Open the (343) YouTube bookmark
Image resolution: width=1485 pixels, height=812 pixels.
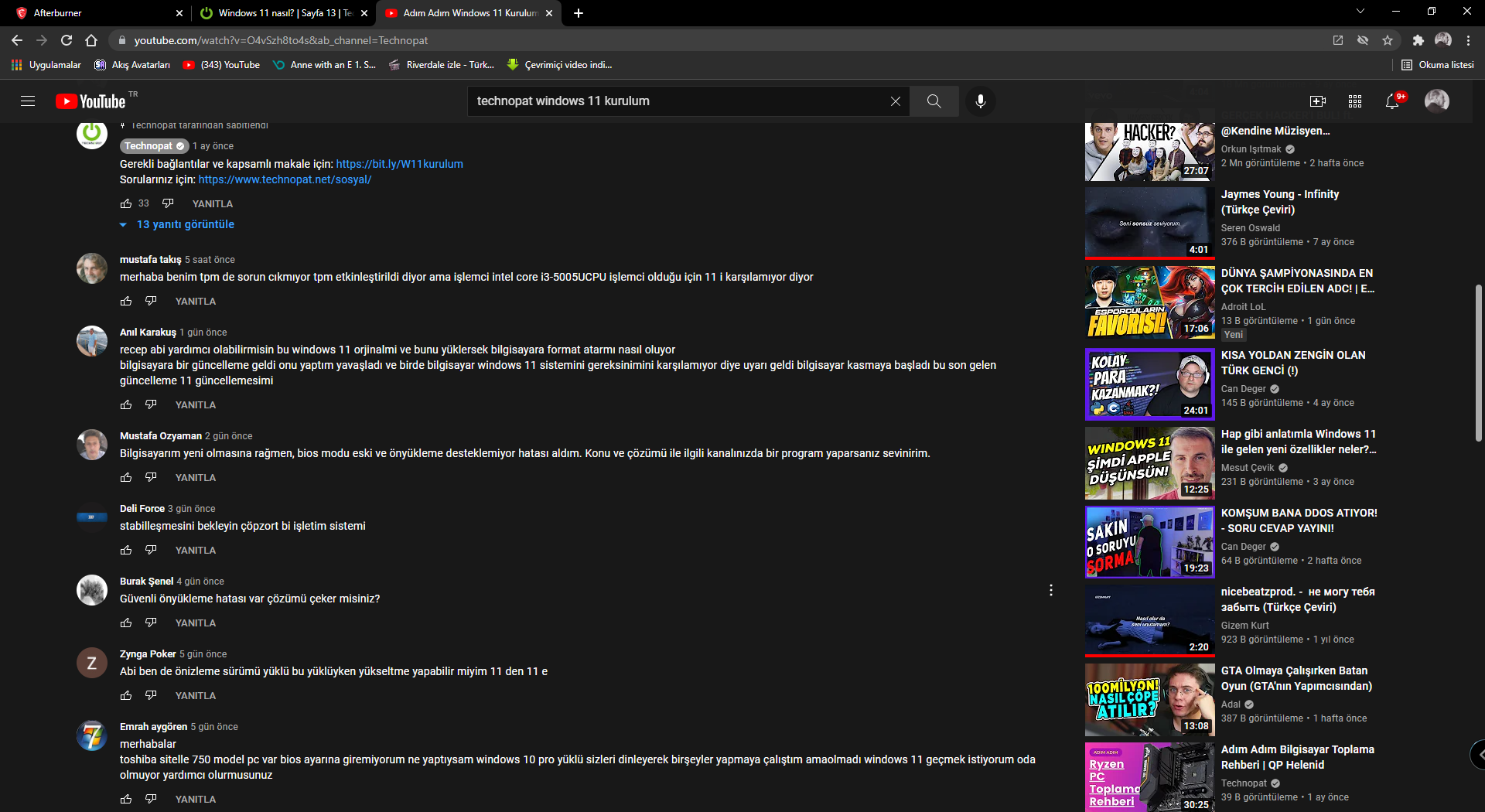pyautogui.click(x=221, y=65)
